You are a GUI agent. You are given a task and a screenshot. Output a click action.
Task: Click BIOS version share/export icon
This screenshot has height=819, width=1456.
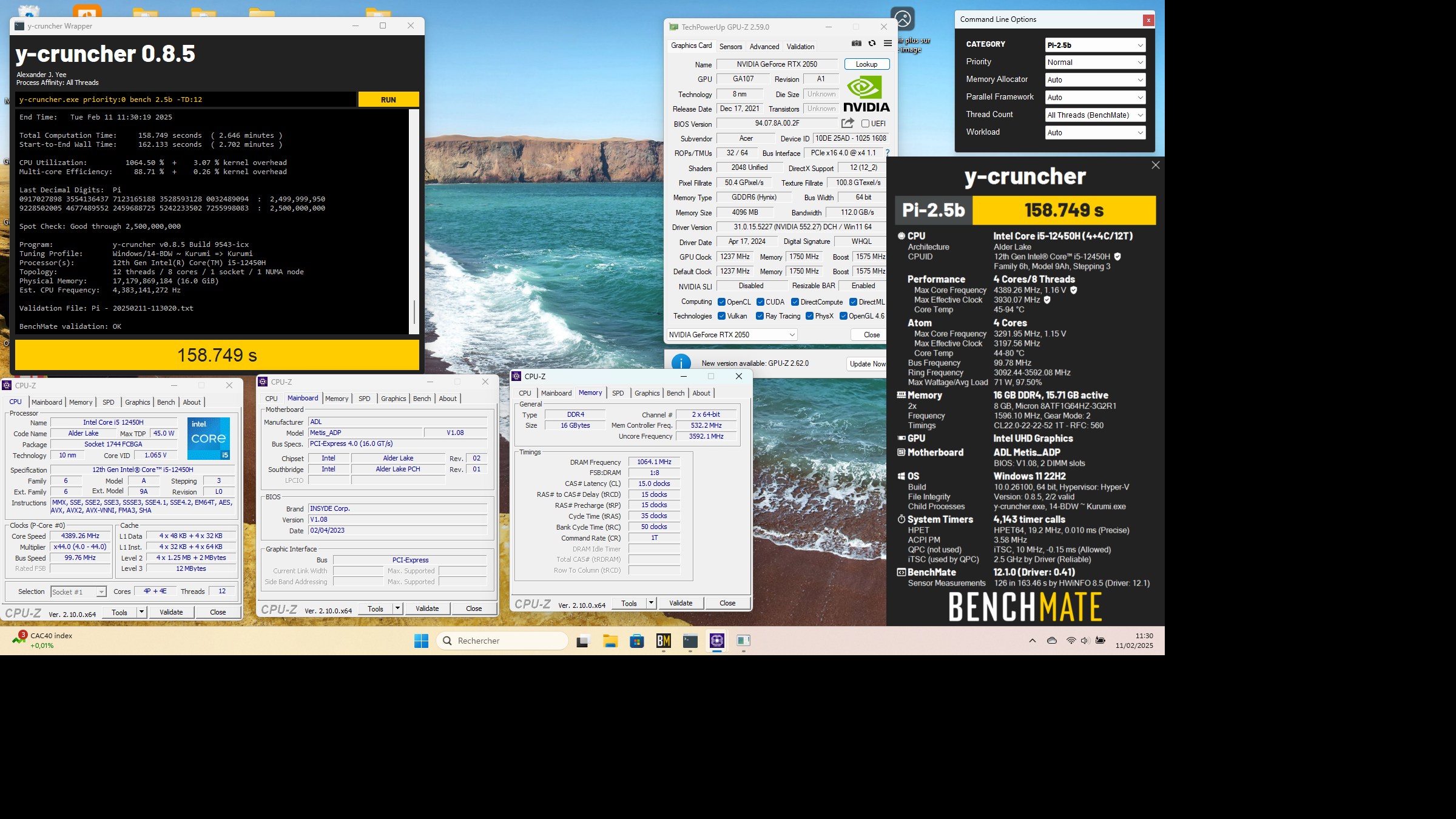click(x=848, y=123)
